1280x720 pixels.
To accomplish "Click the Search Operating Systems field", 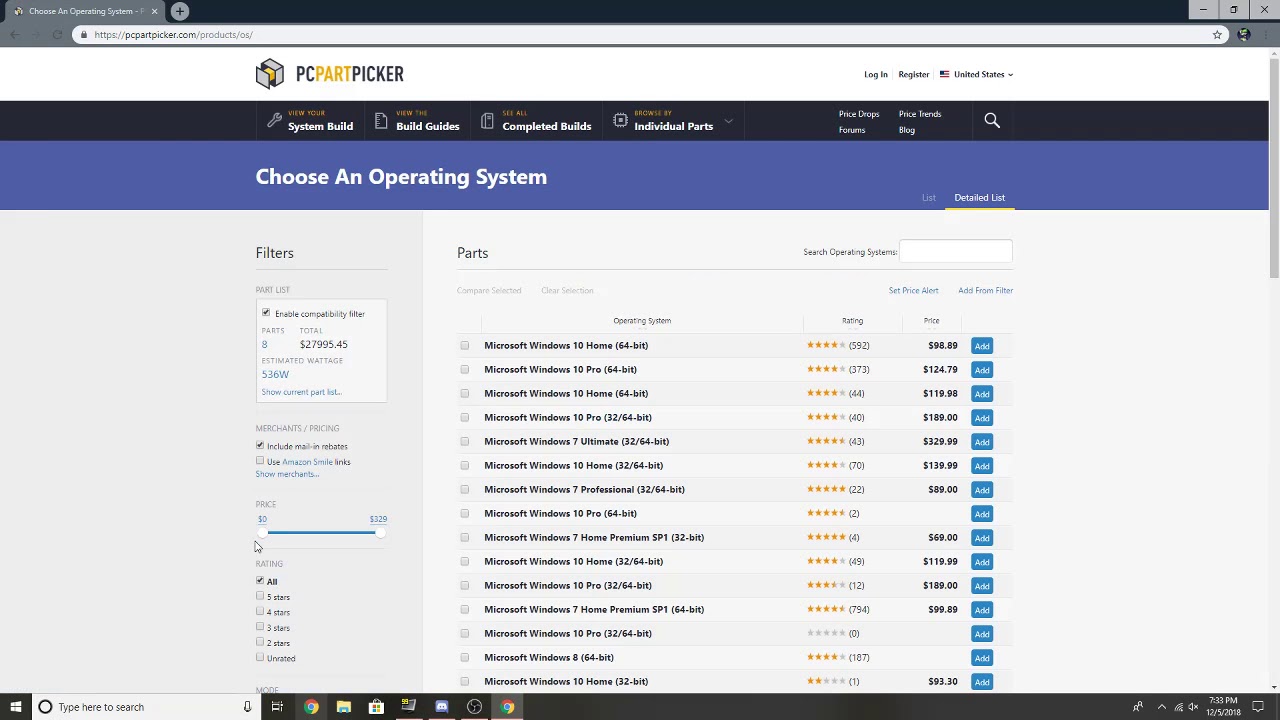I will coord(955,252).
